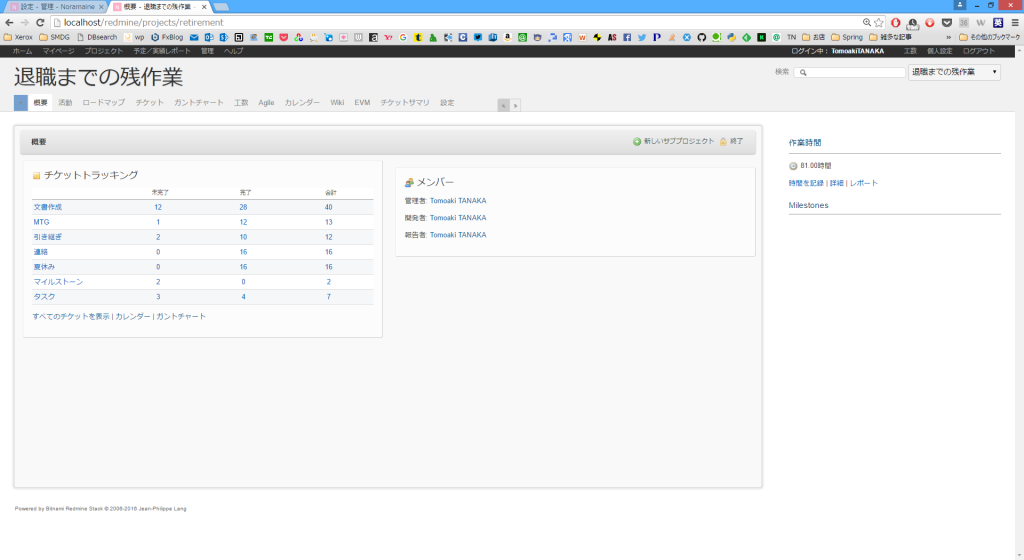The width and height of the screenshot is (1024, 560).
Task: Expand the bookmarks overflow chevron
Action: click(947, 37)
